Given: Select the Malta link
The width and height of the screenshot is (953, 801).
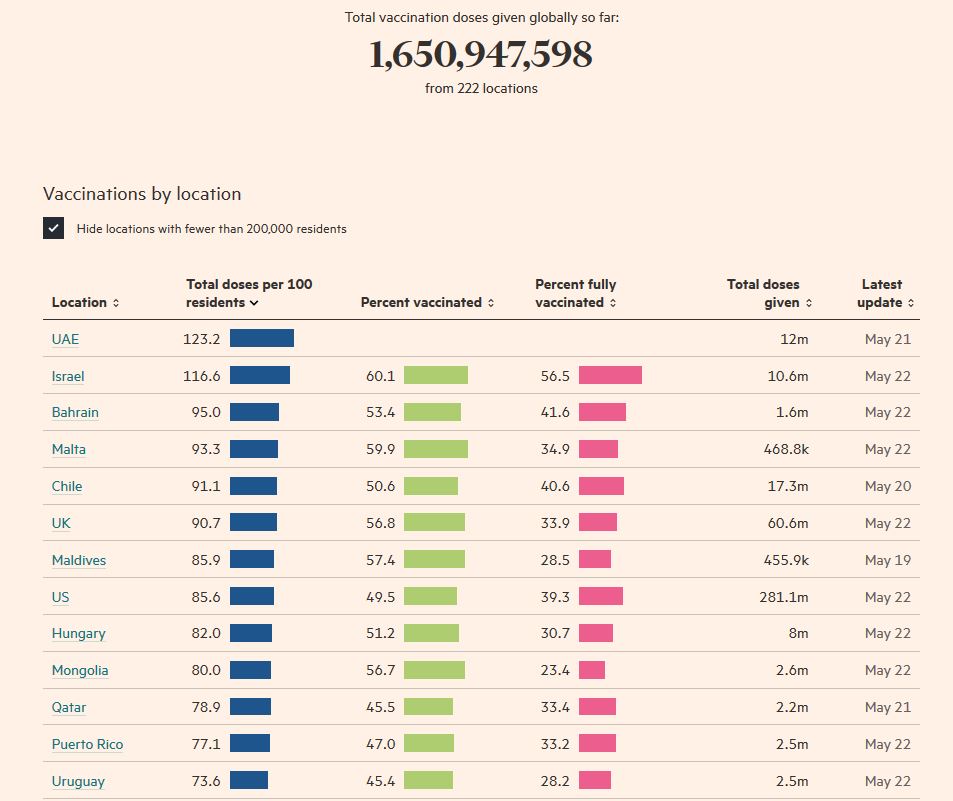Looking at the screenshot, I should pyautogui.click(x=69, y=450).
